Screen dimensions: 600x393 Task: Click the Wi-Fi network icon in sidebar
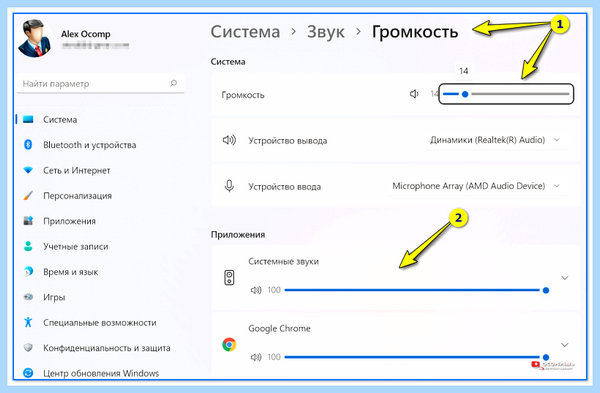tap(28, 170)
